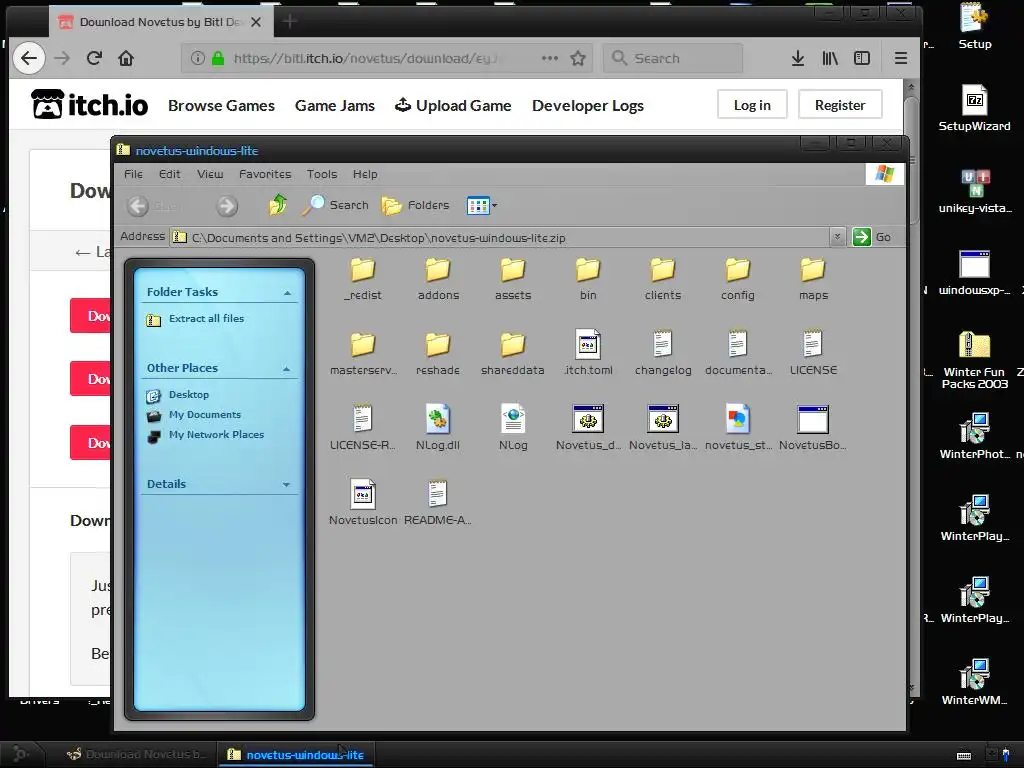Select the Download Novetus browser tab
This screenshot has height=768, width=1024.
tap(159, 22)
